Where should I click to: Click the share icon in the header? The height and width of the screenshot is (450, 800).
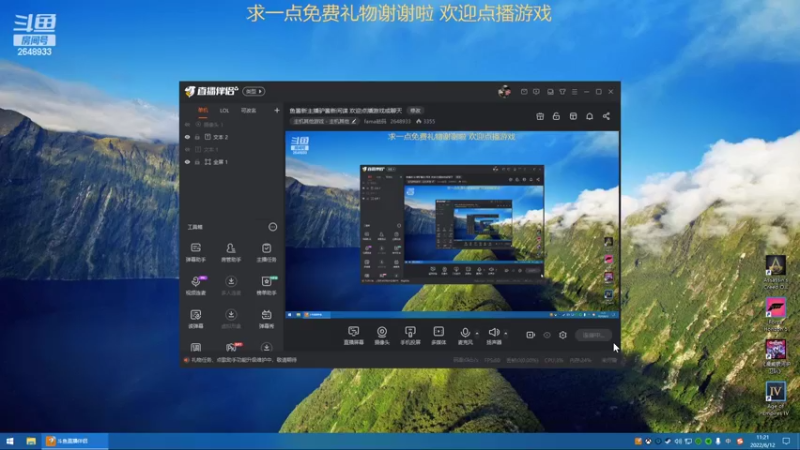tap(606, 116)
